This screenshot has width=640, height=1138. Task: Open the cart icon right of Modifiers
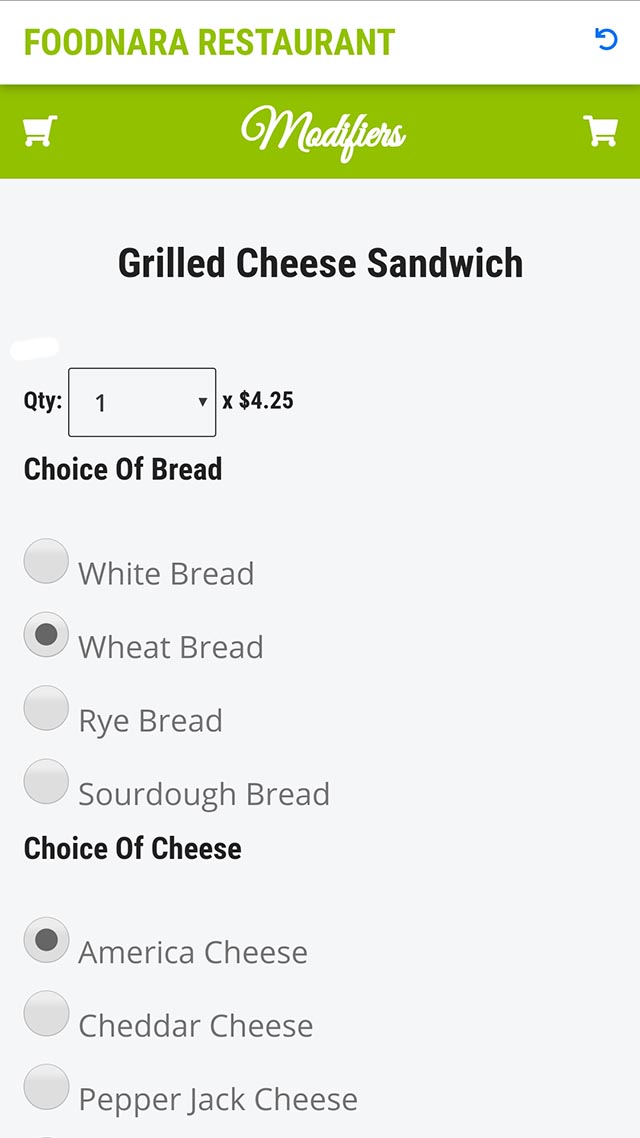coord(600,131)
